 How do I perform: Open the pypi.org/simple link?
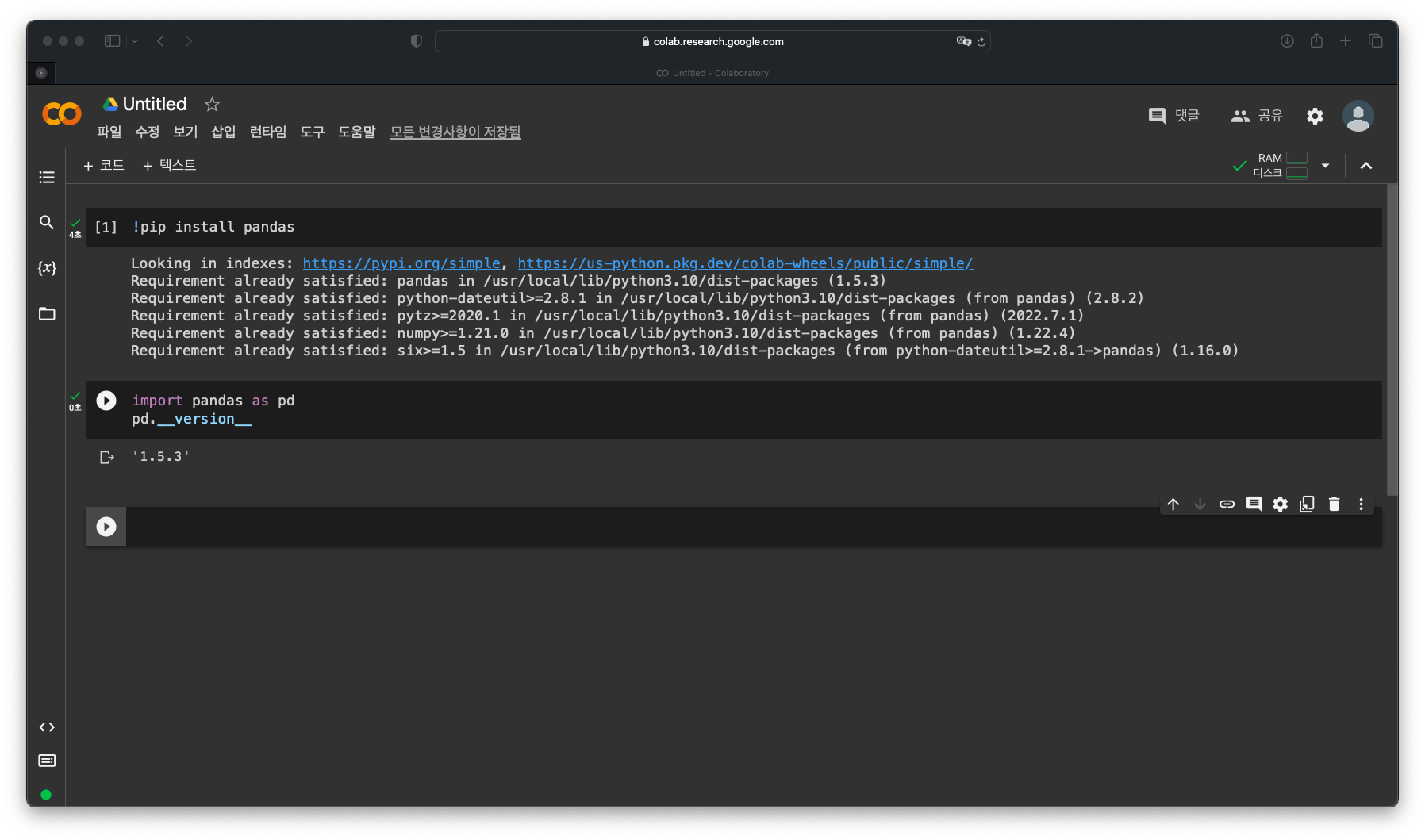pos(401,263)
